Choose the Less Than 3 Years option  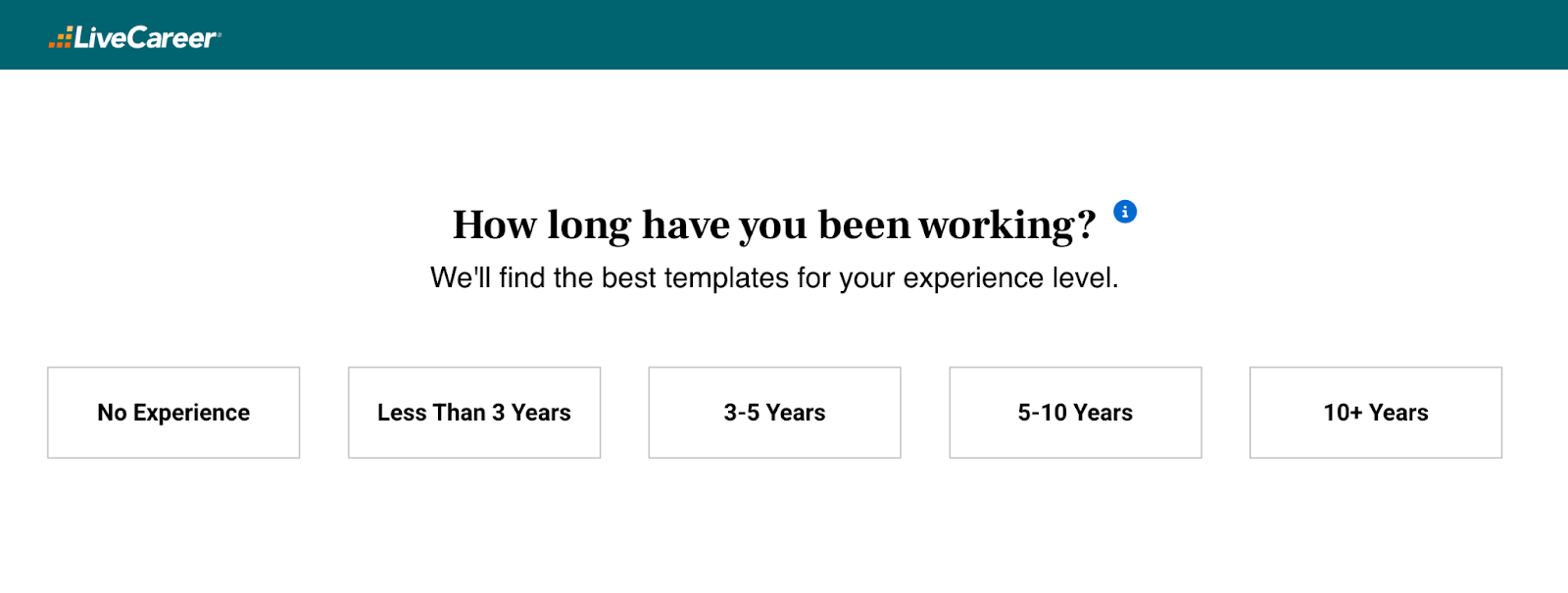tap(473, 412)
